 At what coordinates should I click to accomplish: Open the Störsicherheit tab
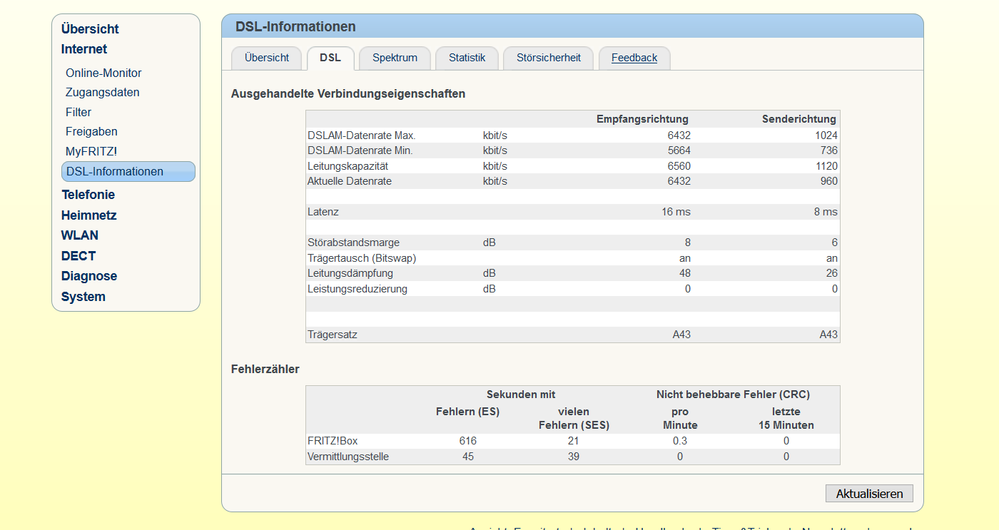tap(549, 58)
